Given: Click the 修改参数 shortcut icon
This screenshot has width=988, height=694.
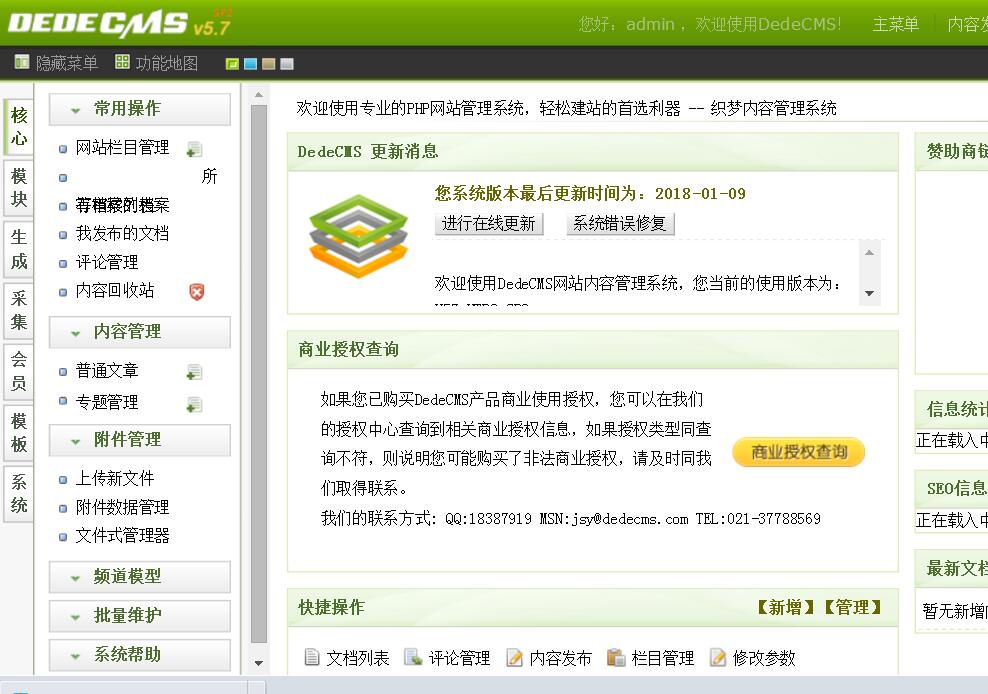Looking at the screenshot, I should [718, 657].
